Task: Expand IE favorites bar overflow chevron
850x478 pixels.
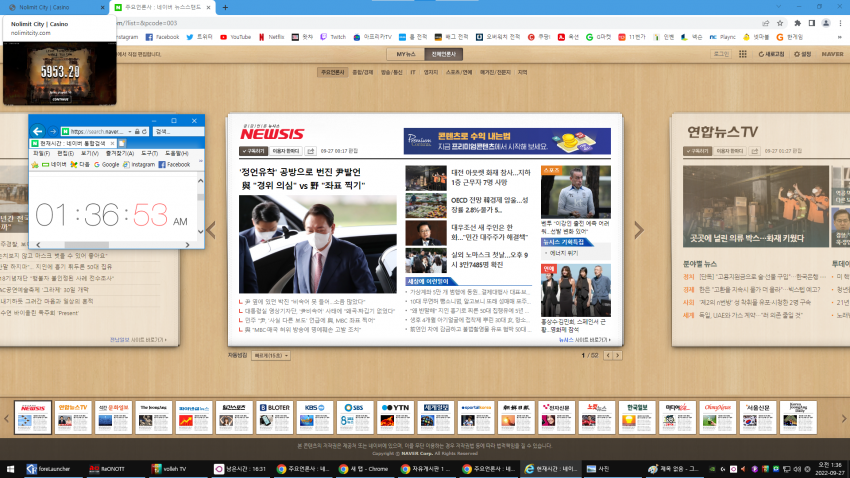Action: pyautogui.click(x=201, y=162)
